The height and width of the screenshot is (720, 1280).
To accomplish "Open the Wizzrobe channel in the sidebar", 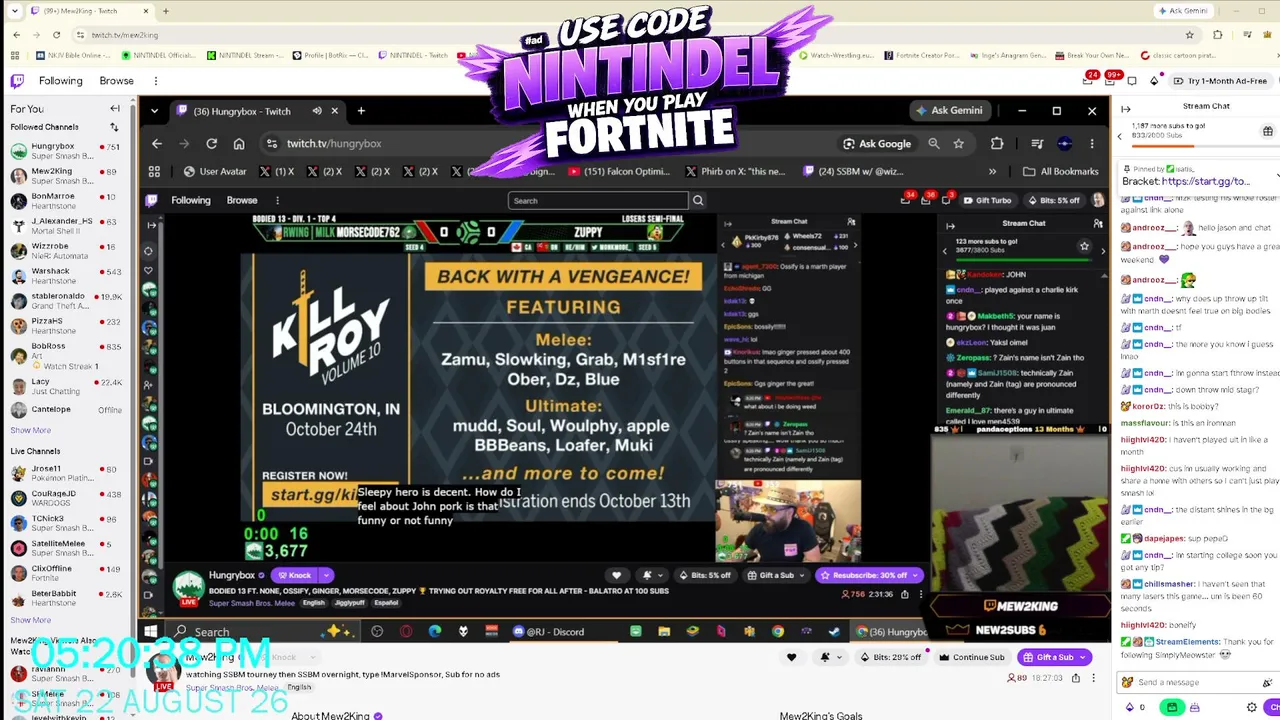I will pyautogui.click(x=65, y=251).
